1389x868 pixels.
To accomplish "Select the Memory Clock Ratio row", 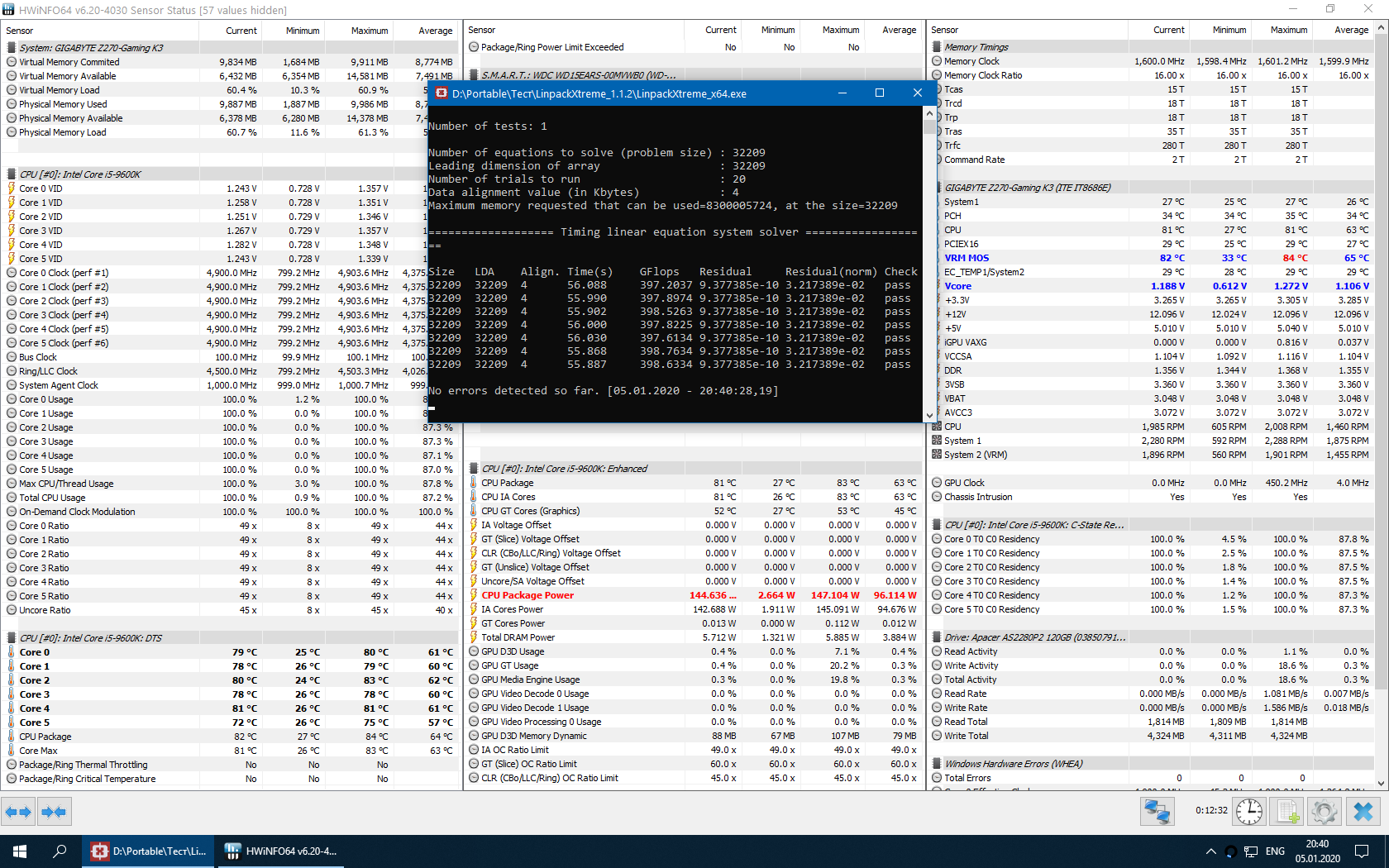I will 1151,75.
